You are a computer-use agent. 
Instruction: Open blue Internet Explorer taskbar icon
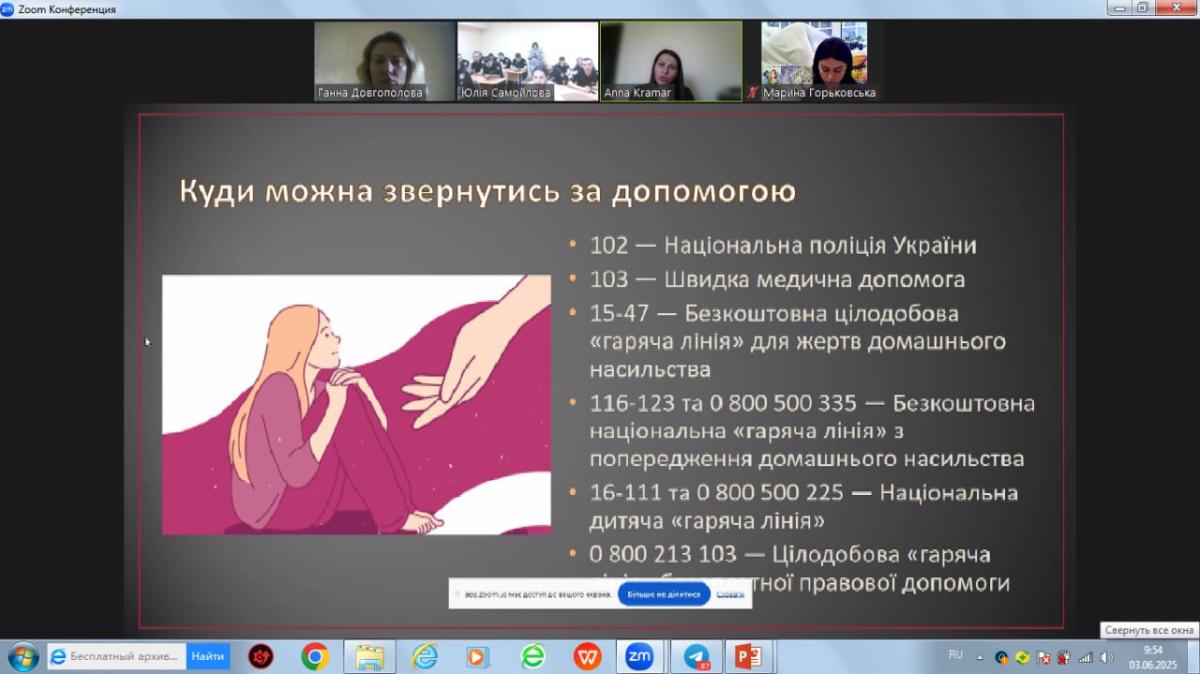tap(424, 656)
